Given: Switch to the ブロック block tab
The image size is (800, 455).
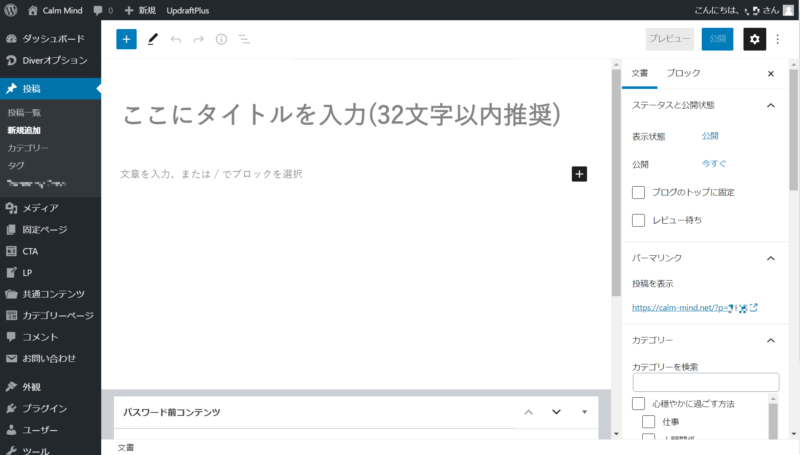Looking at the screenshot, I should [x=683, y=73].
